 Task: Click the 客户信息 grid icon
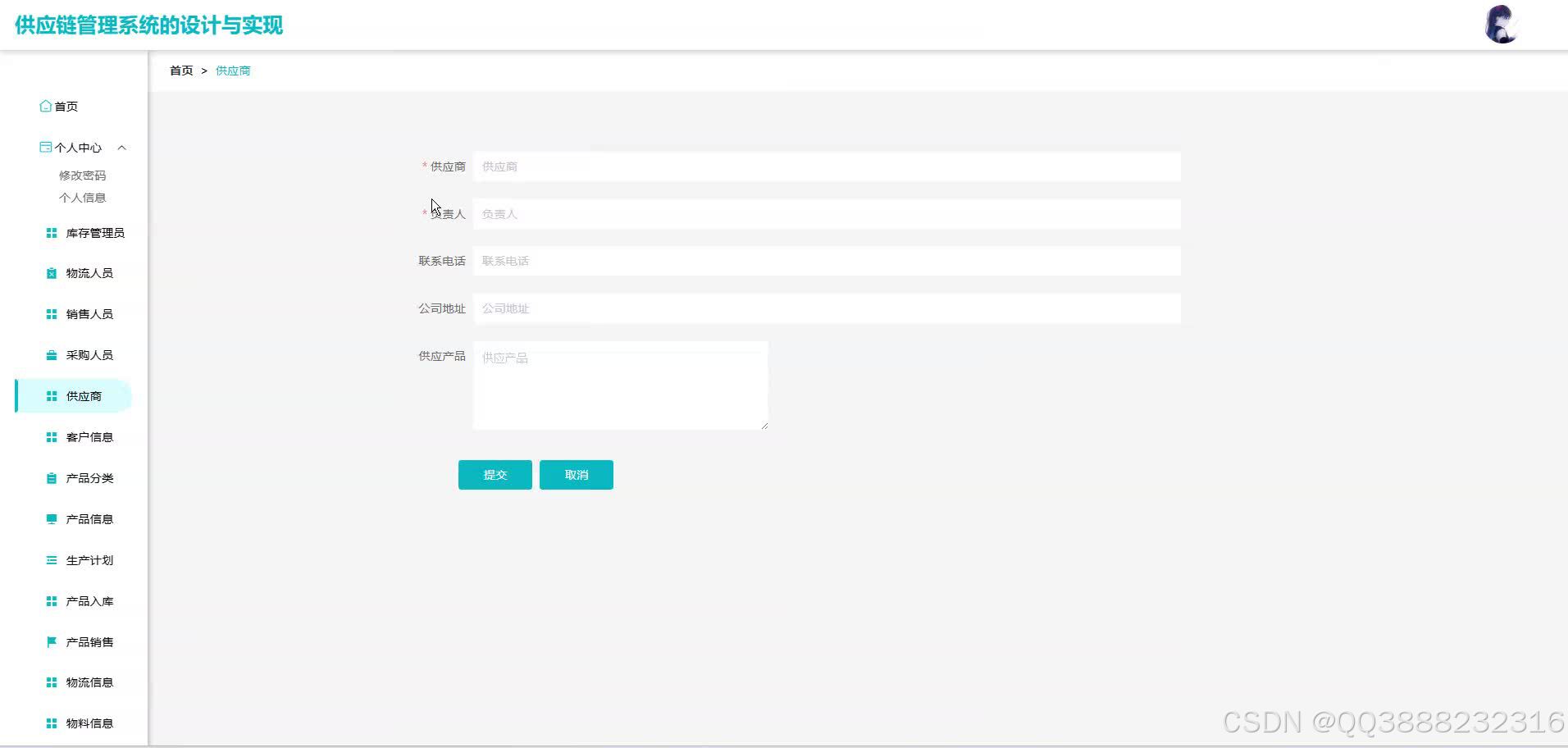pos(52,437)
